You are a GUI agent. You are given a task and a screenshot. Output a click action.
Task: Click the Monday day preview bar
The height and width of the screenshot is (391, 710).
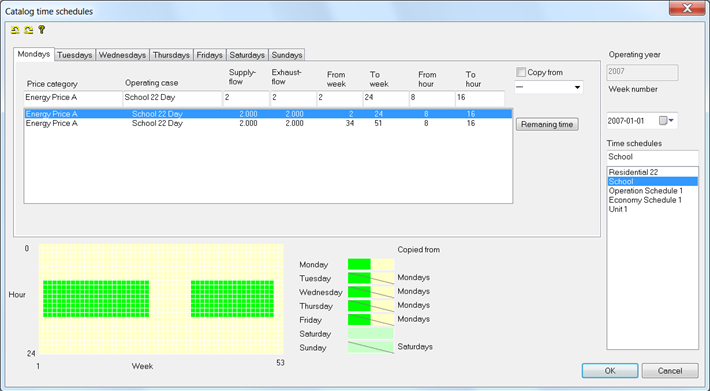[371, 264]
